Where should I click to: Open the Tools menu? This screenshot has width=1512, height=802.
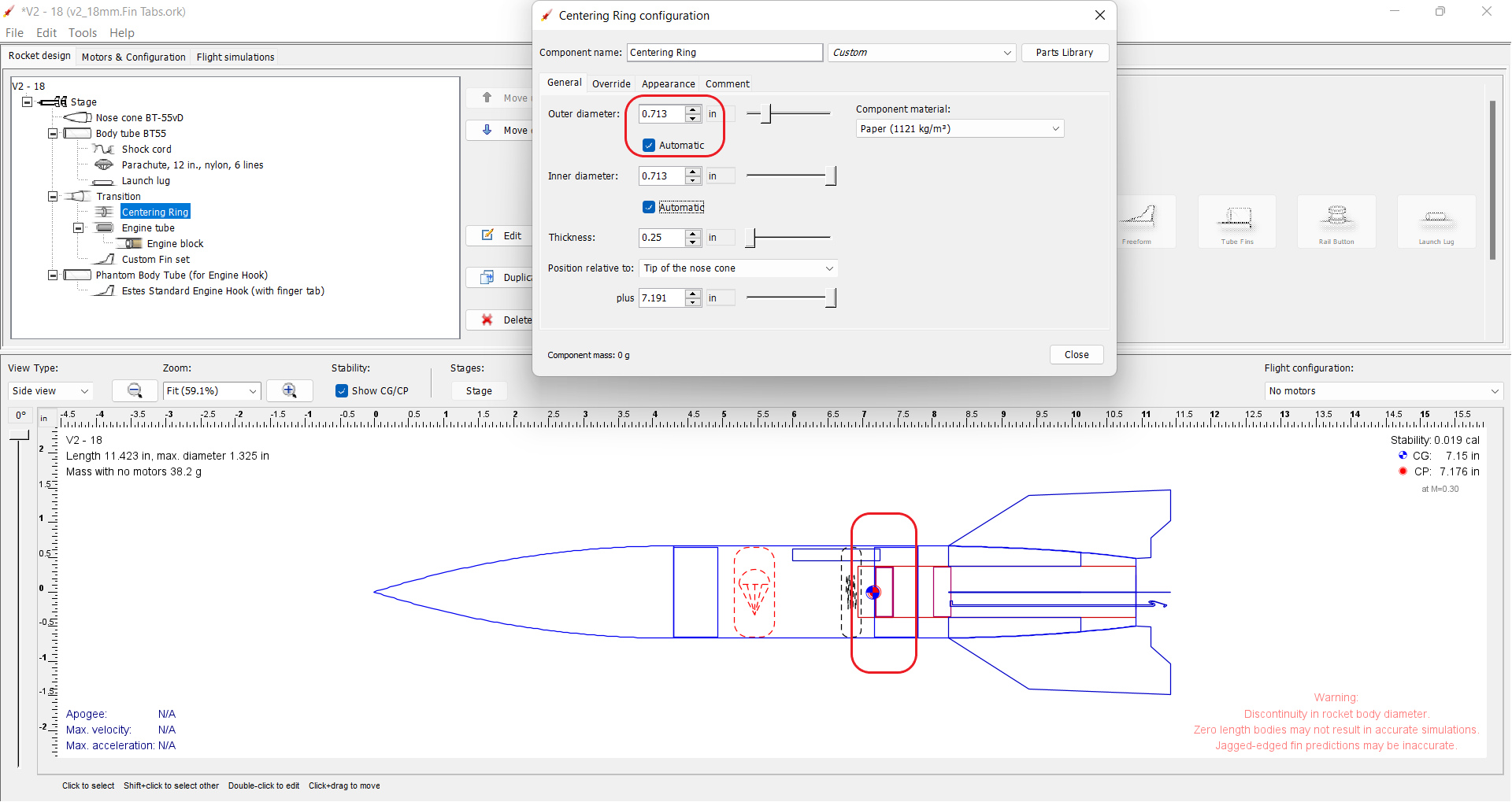coord(82,32)
